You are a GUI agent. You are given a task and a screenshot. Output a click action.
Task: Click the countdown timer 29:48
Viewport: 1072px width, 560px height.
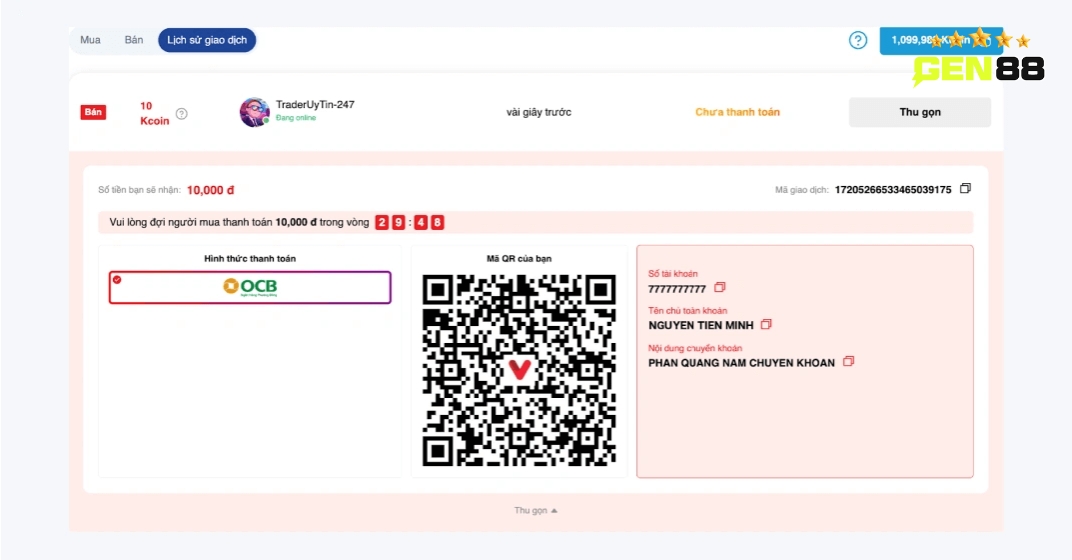[x=410, y=222]
